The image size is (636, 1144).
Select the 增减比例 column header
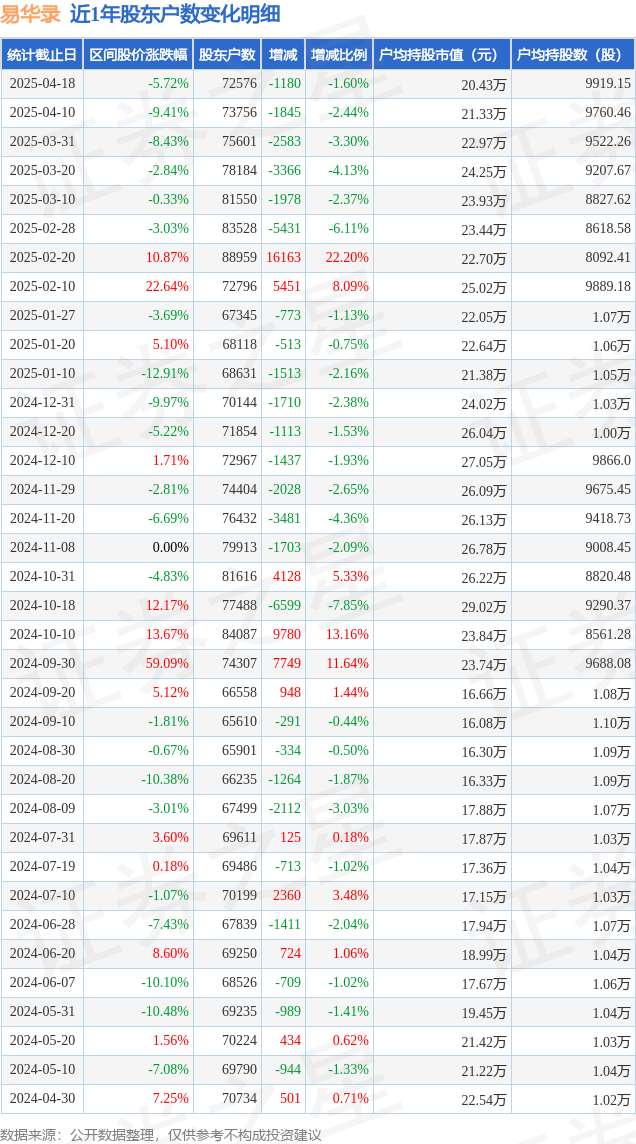(339, 55)
